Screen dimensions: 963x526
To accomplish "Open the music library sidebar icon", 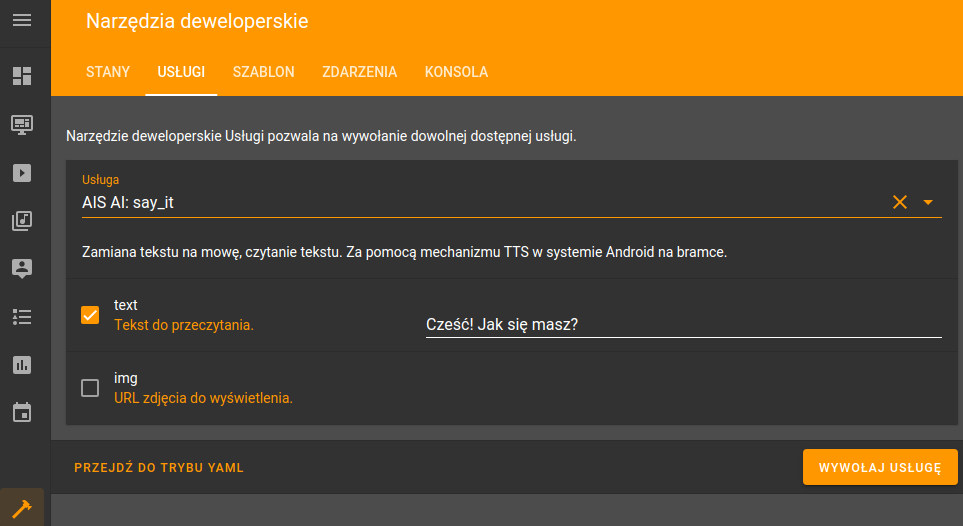I will click(x=22, y=221).
